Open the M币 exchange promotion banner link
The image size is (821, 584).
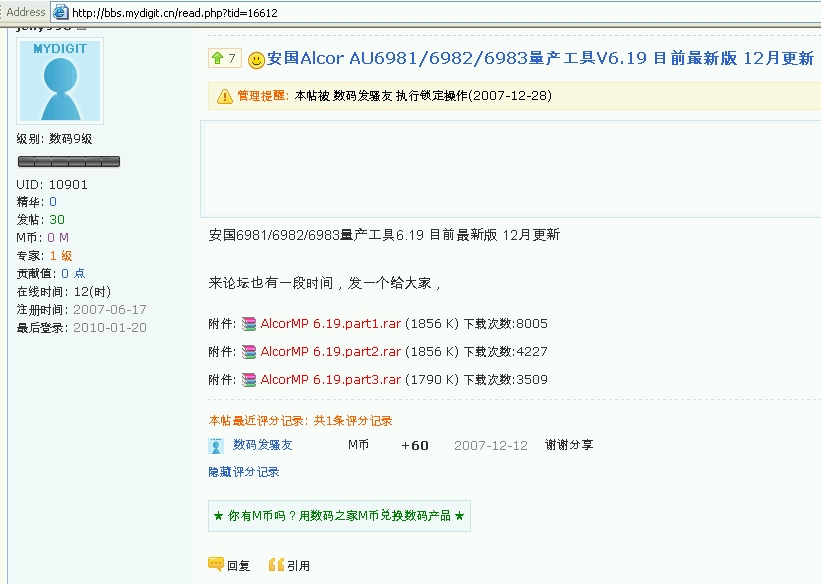(339, 516)
